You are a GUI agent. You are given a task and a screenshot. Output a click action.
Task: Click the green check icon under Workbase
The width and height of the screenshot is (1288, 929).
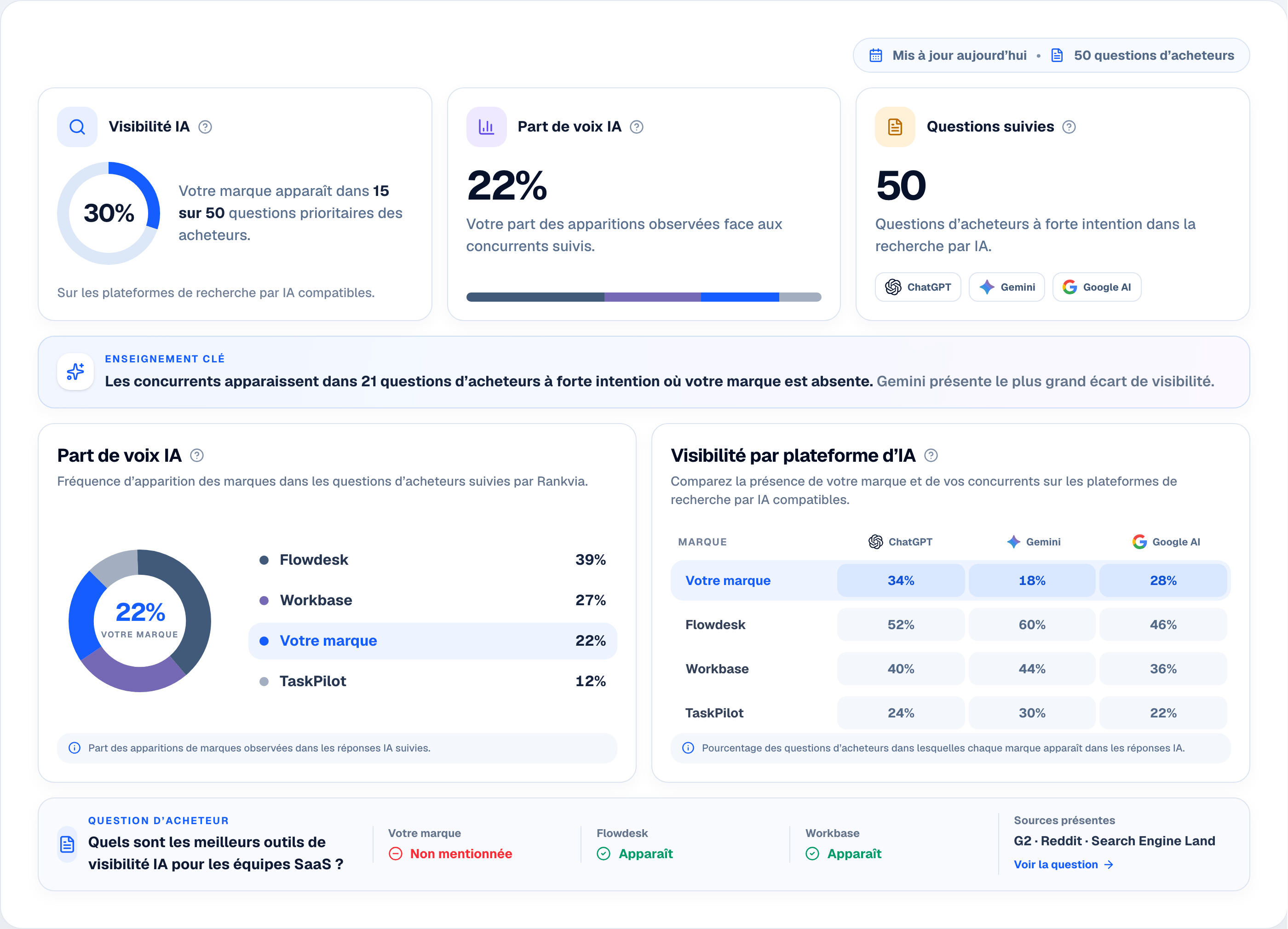click(812, 854)
